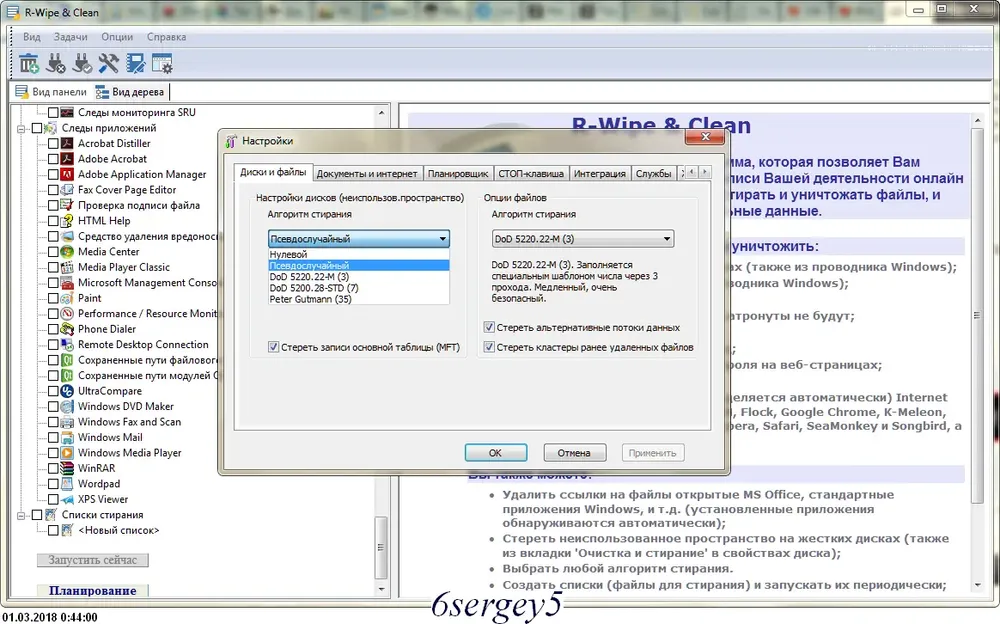Switch to the 'Интеграция' tab
This screenshot has width=1000, height=624.
pyautogui.click(x=599, y=174)
